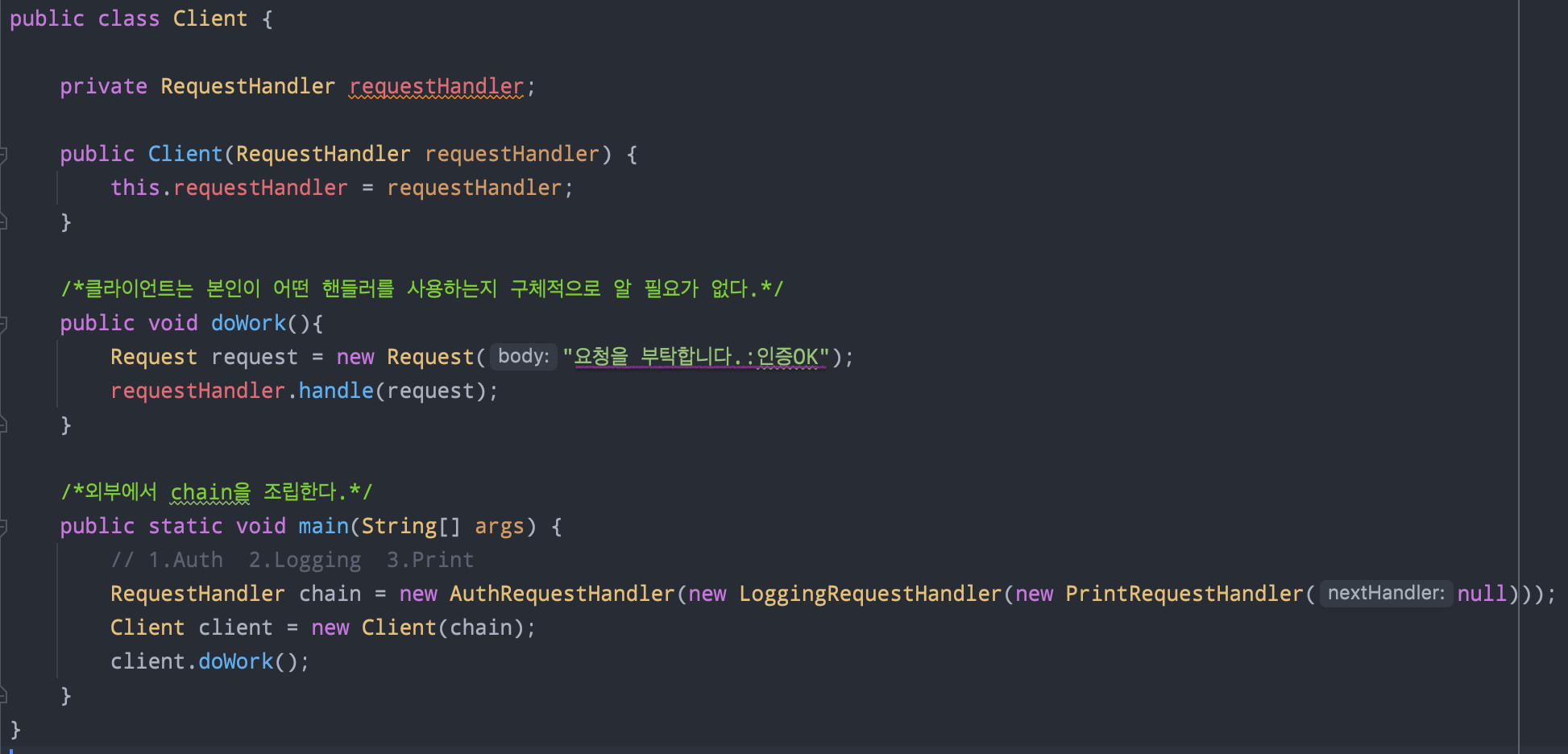Click the 'private' keyword
The height and width of the screenshot is (754, 1568).
(104, 86)
